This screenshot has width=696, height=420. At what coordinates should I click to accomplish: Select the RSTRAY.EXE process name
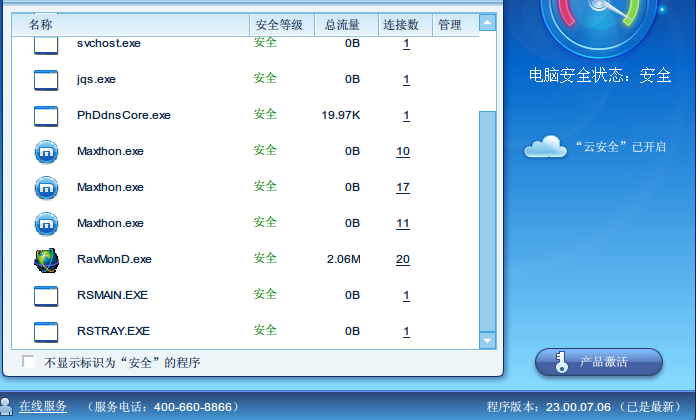113,331
